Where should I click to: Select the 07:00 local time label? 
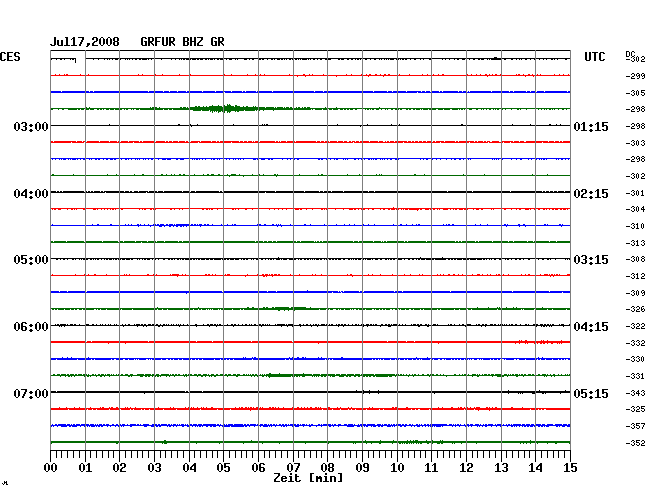pyautogui.click(x=31, y=394)
